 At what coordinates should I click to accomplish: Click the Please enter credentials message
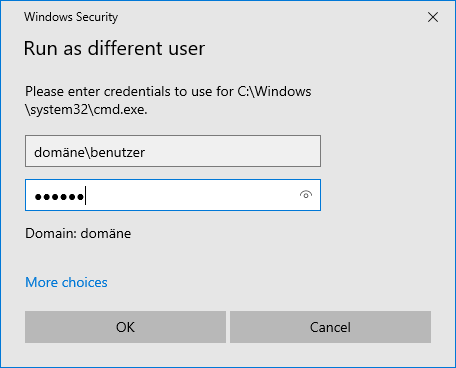click(x=168, y=100)
